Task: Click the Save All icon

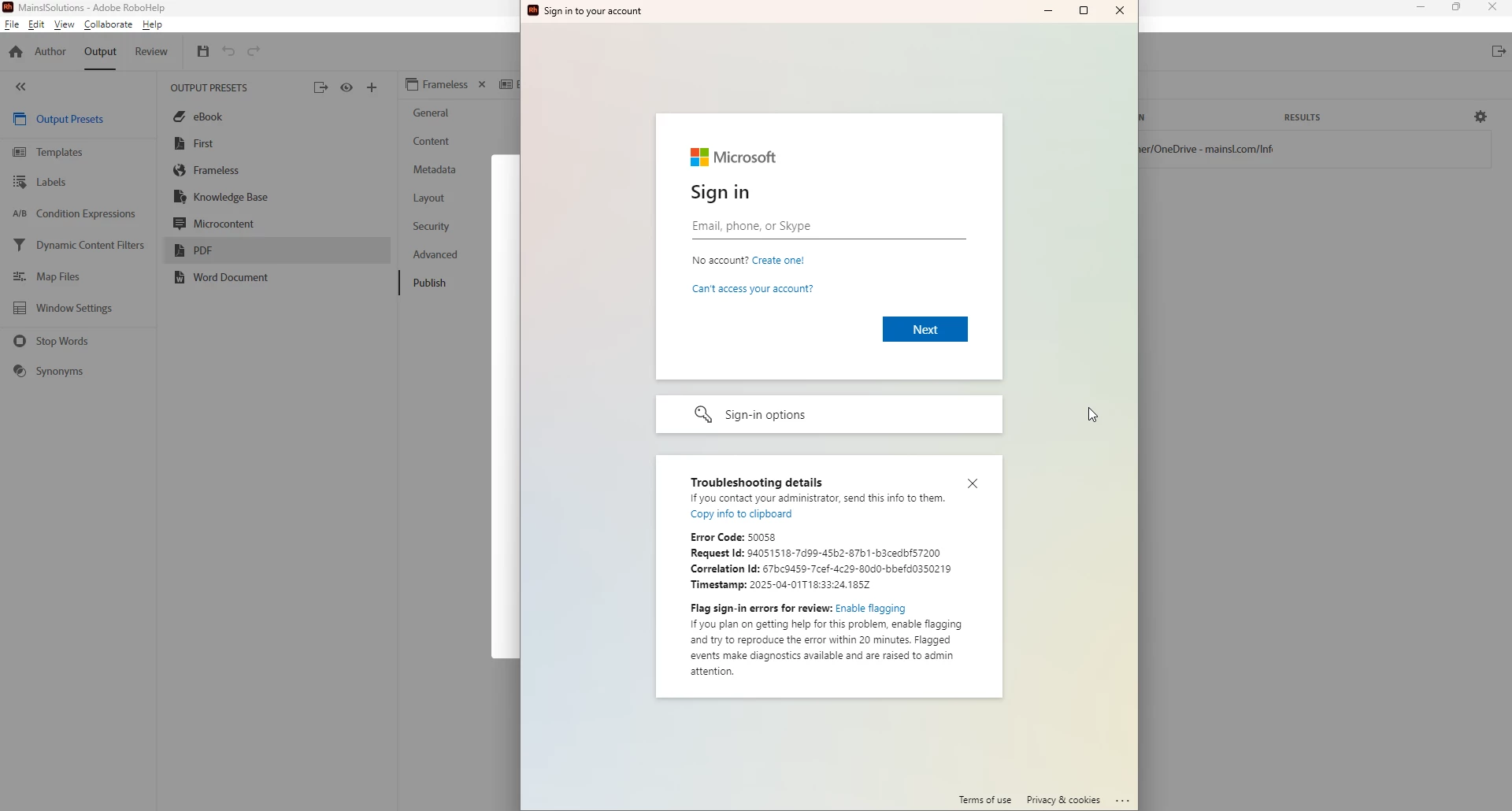Action: point(203,52)
